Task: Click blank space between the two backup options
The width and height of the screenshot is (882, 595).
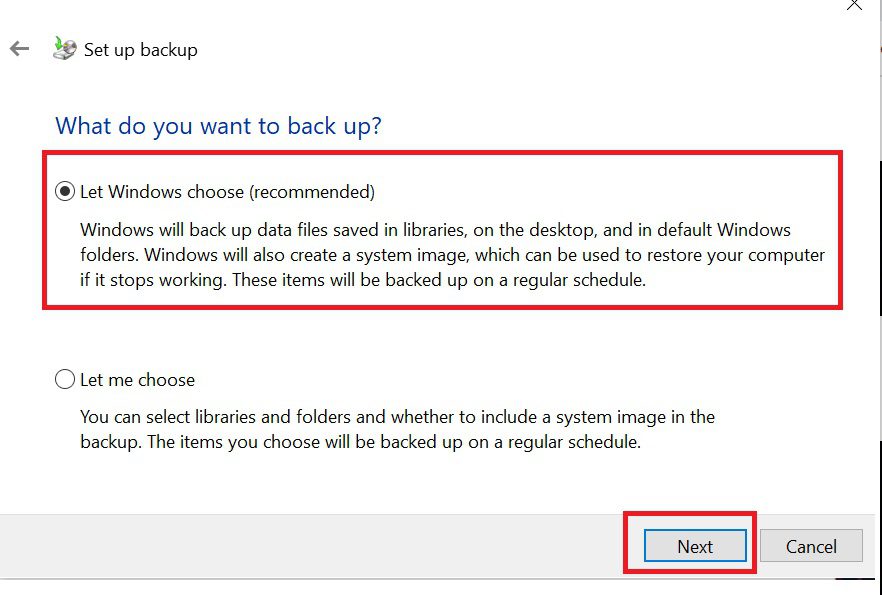Action: click(x=439, y=337)
